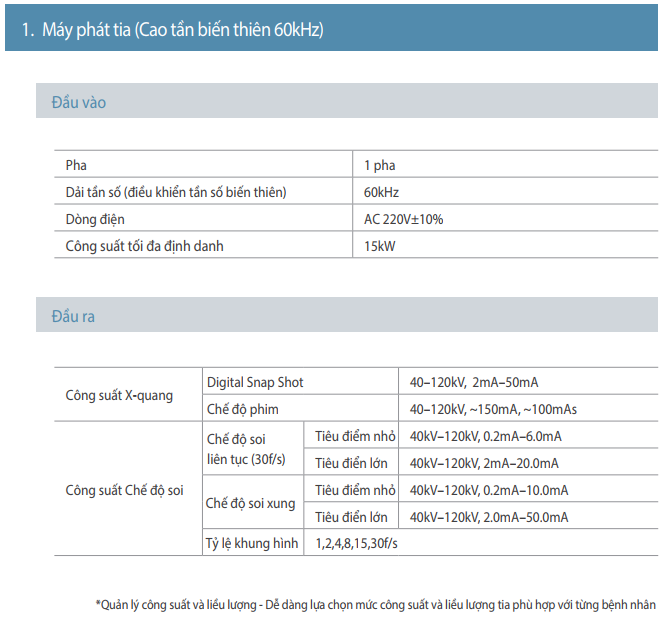Click the 'Digital Snap Shot' cell
The image size is (663, 622).
click(255, 382)
